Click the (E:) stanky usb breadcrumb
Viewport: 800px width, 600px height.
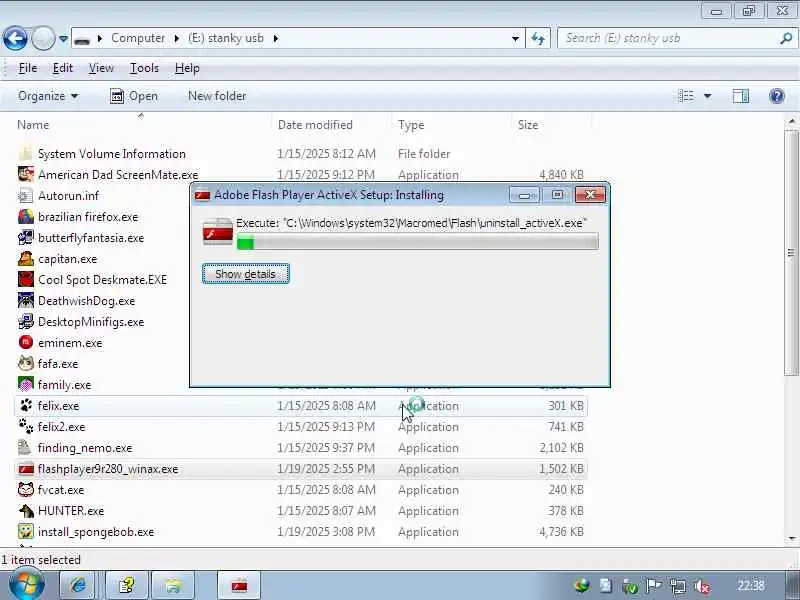pos(226,38)
